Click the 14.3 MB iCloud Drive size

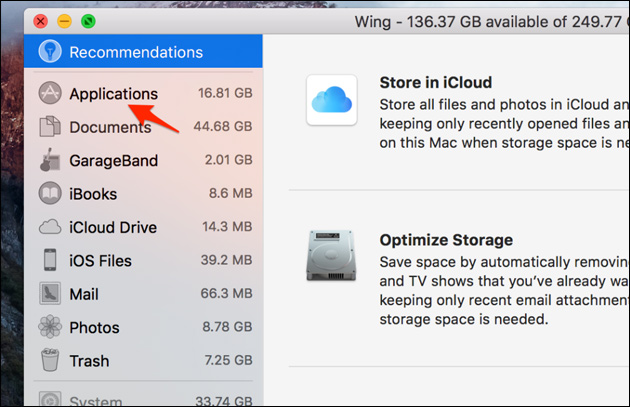227,226
